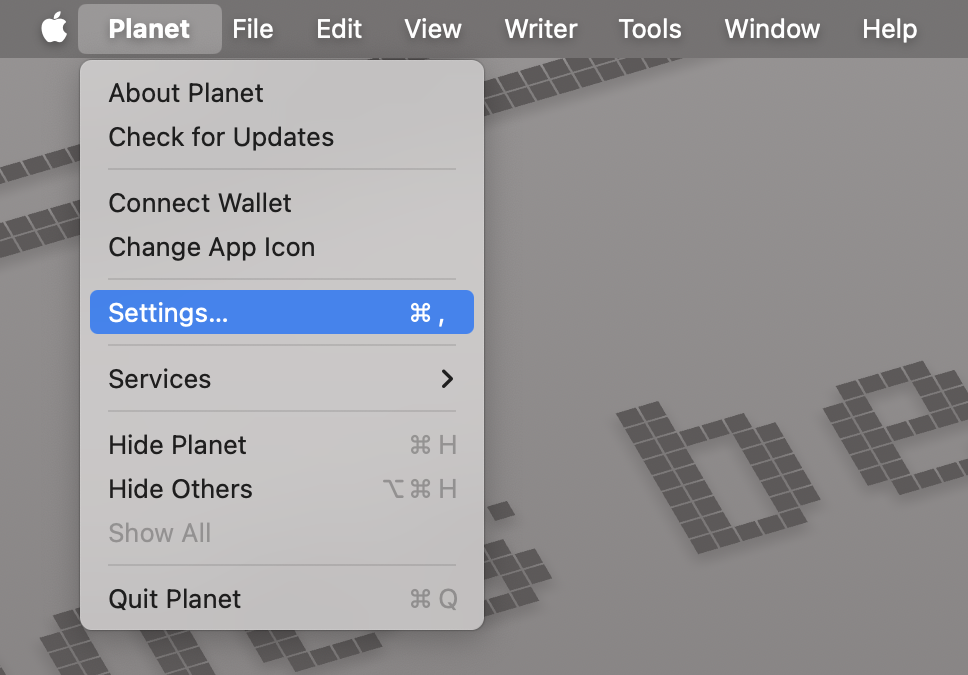Choose Hide Others
This screenshot has width=968, height=675.
pyautogui.click(x=180, y=489)
